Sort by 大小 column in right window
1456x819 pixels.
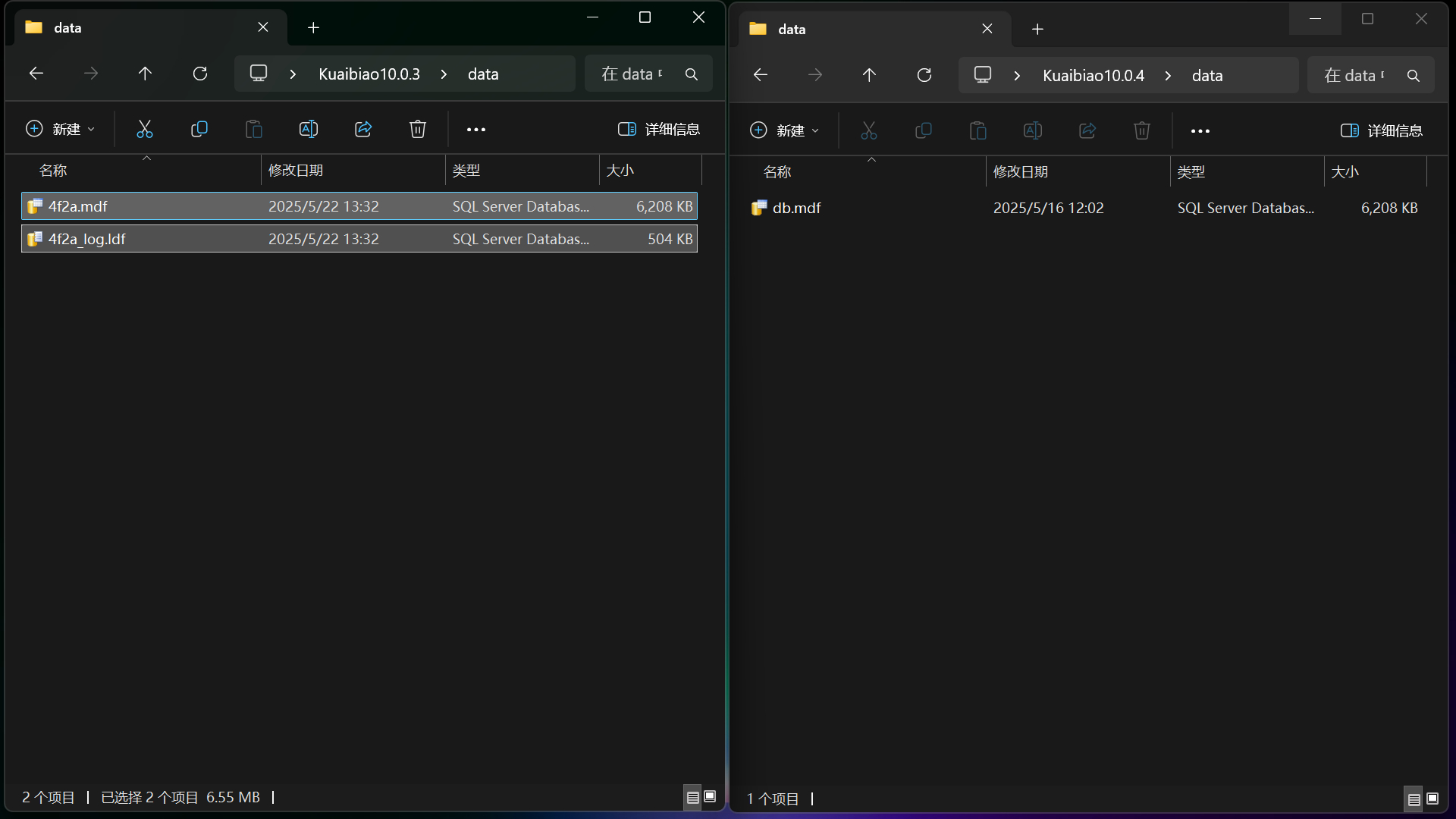1375,172
